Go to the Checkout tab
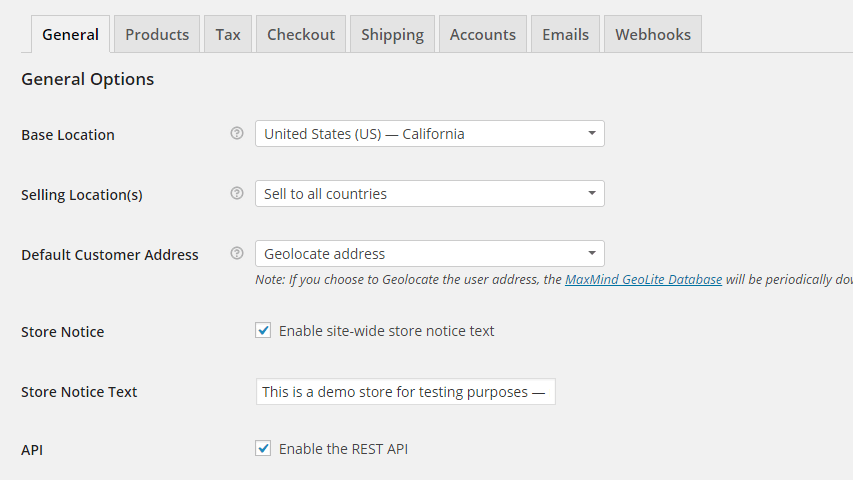Screen dimensions: 853x480 point(301,34)
